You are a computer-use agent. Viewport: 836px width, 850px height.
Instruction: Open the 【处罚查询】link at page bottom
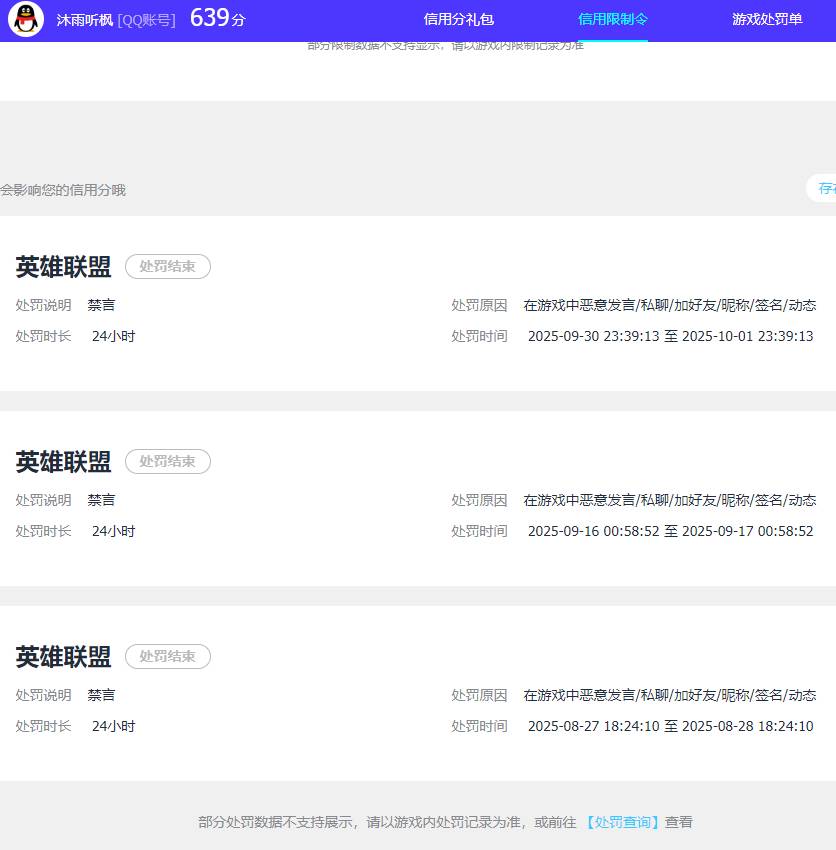pyautogui.click(x=622, y=821)
